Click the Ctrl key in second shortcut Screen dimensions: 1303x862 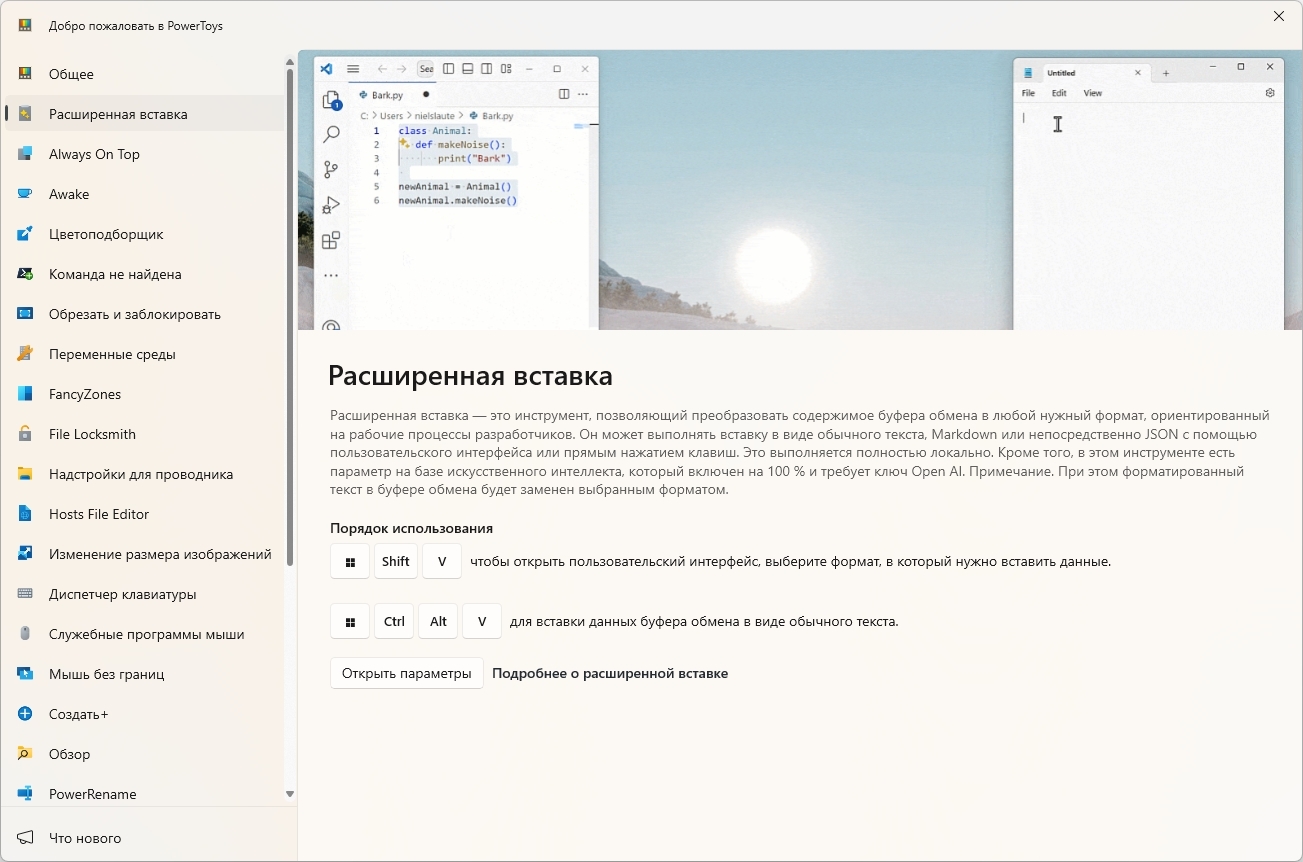[x=394, y=621]
